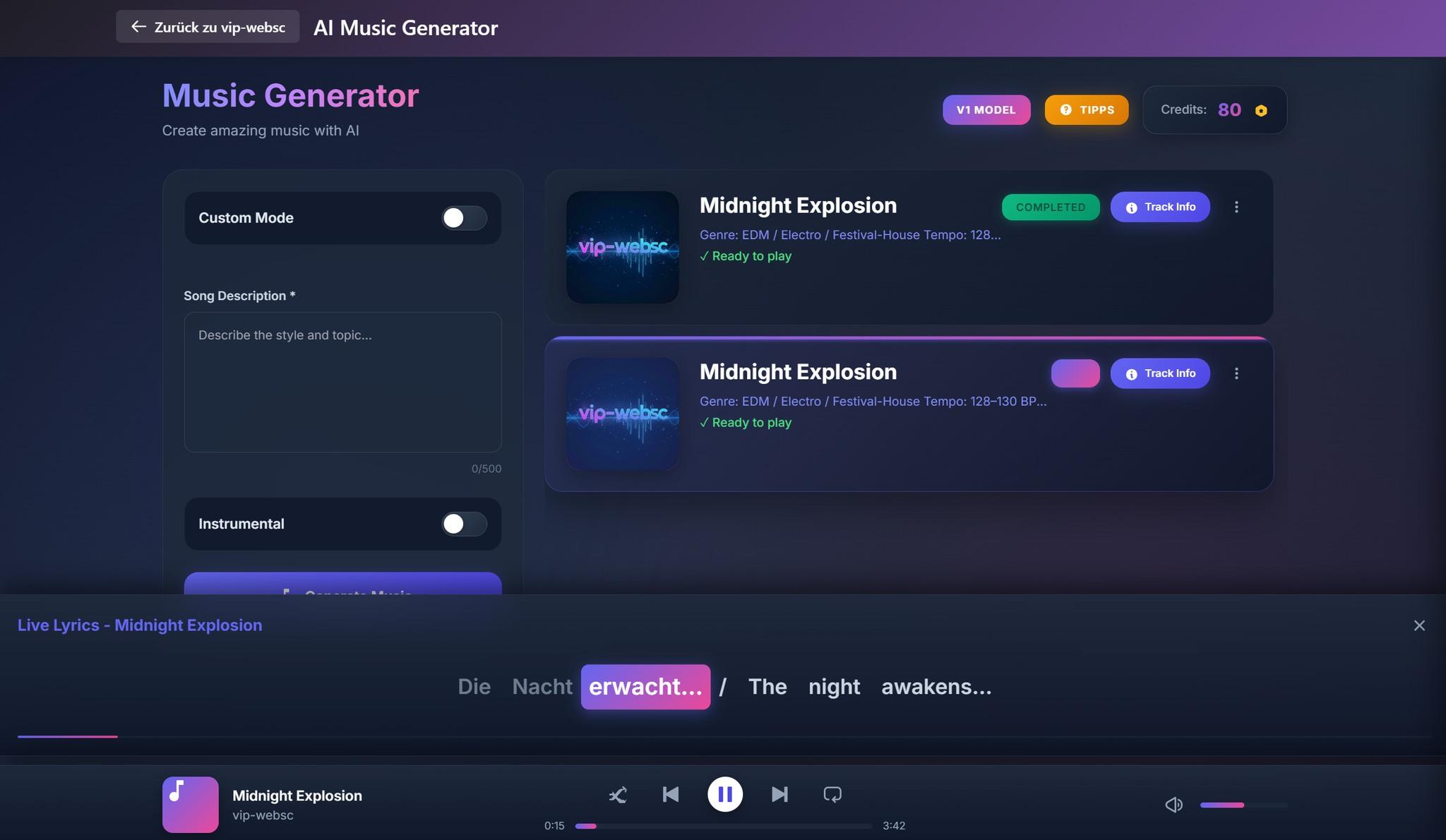
Task: Toggle repeat mode in player
Action: tap(832, 795)
